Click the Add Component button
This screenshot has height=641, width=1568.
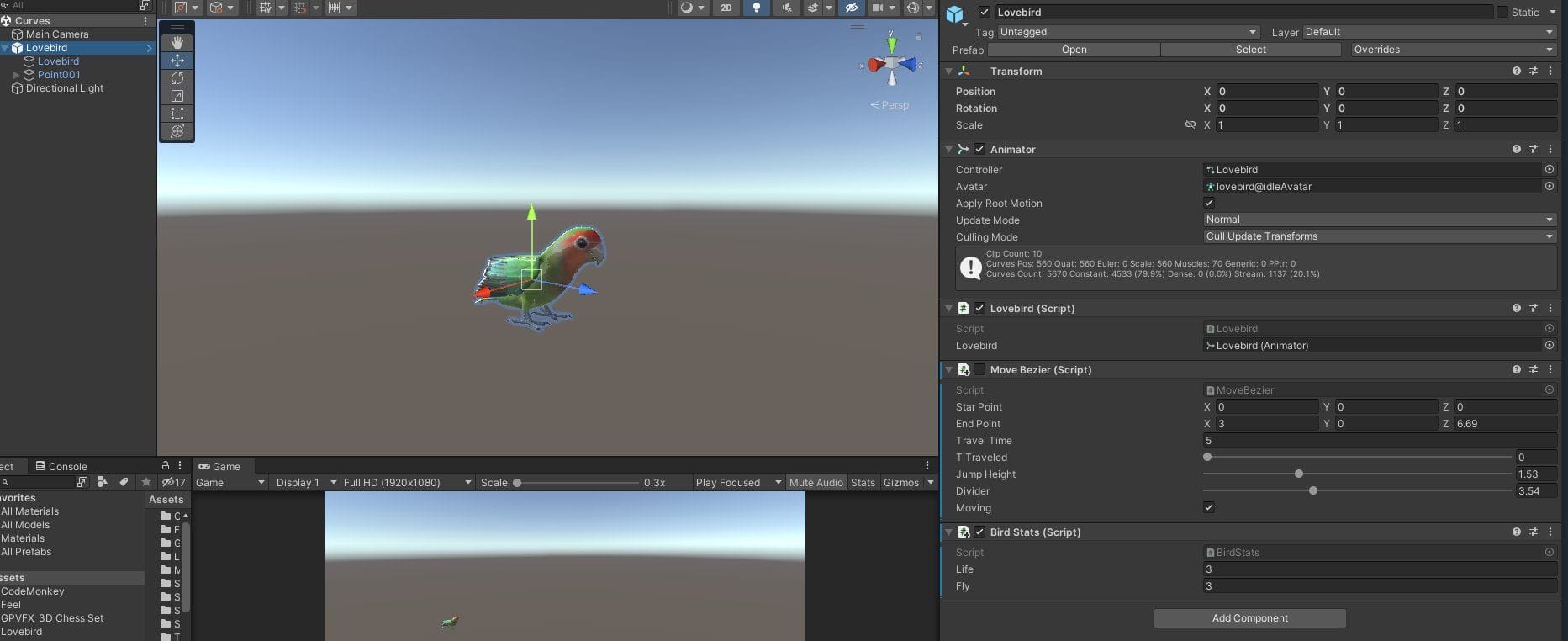[1249, 618]
